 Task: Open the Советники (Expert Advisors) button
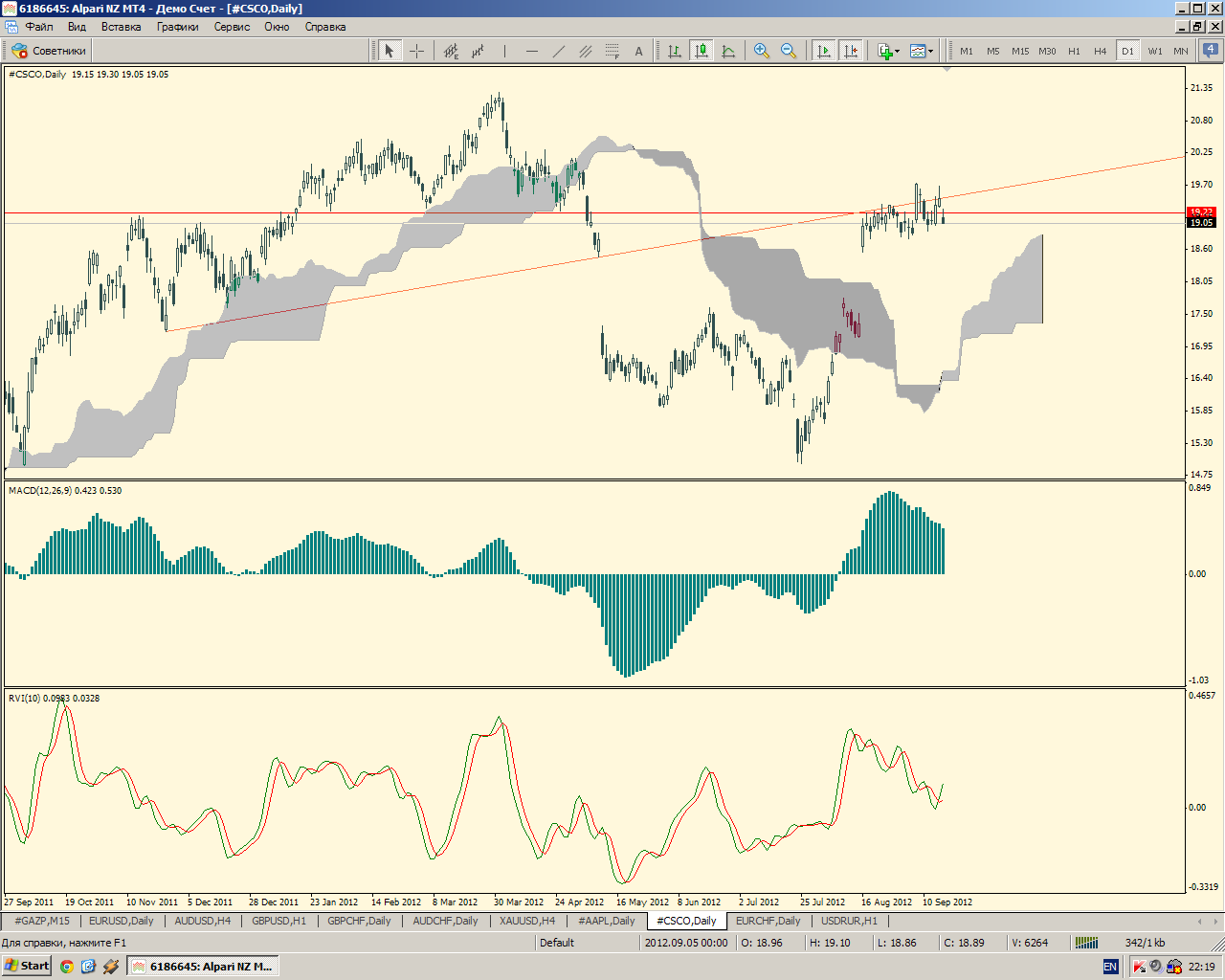click(49, 51)
